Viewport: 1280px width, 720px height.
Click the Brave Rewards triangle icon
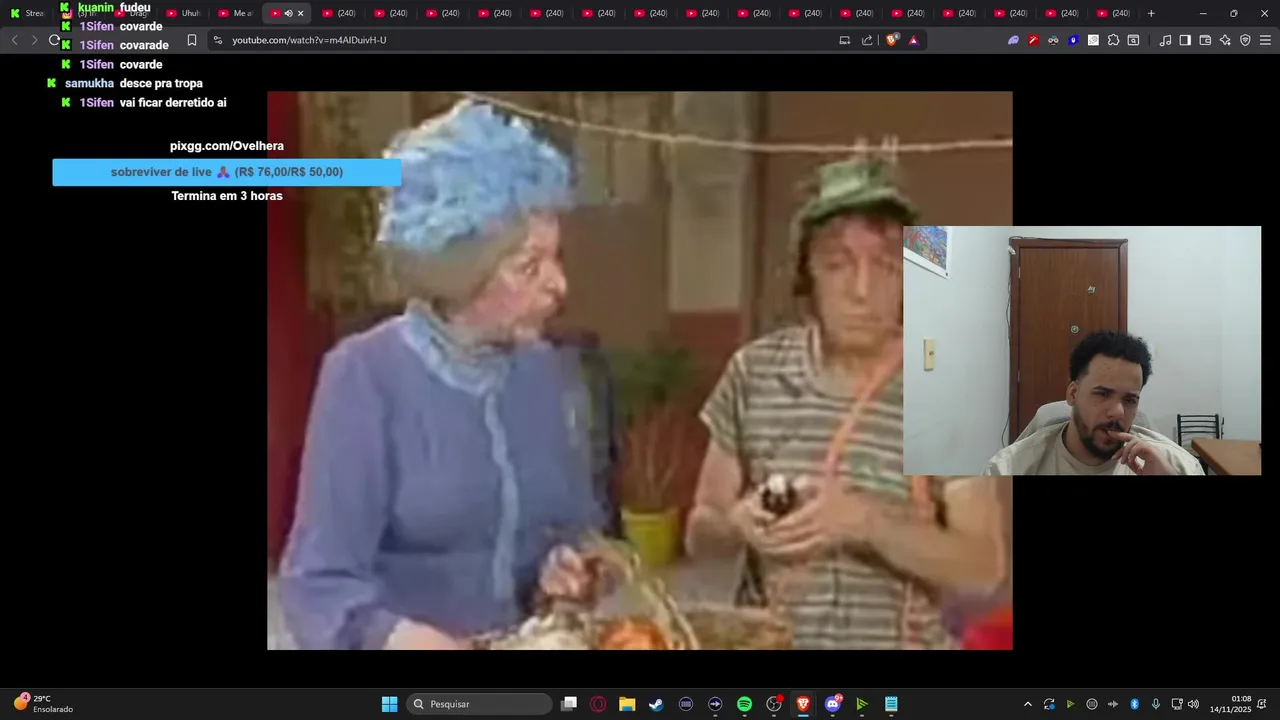(x=913, y=40)
